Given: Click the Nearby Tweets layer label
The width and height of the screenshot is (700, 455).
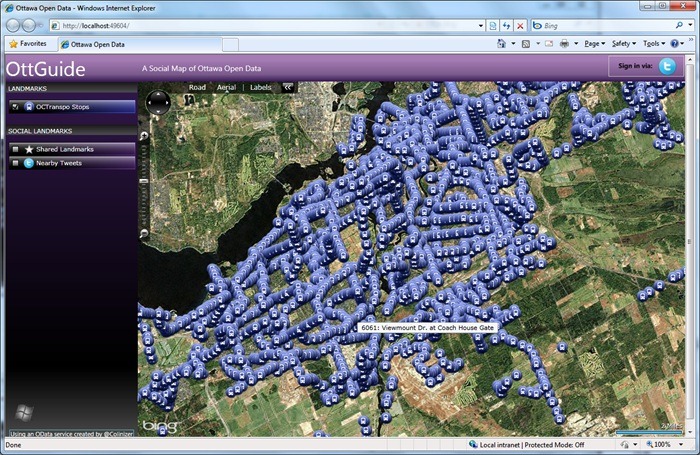Looking at the screenshot, I should (59, 163).
